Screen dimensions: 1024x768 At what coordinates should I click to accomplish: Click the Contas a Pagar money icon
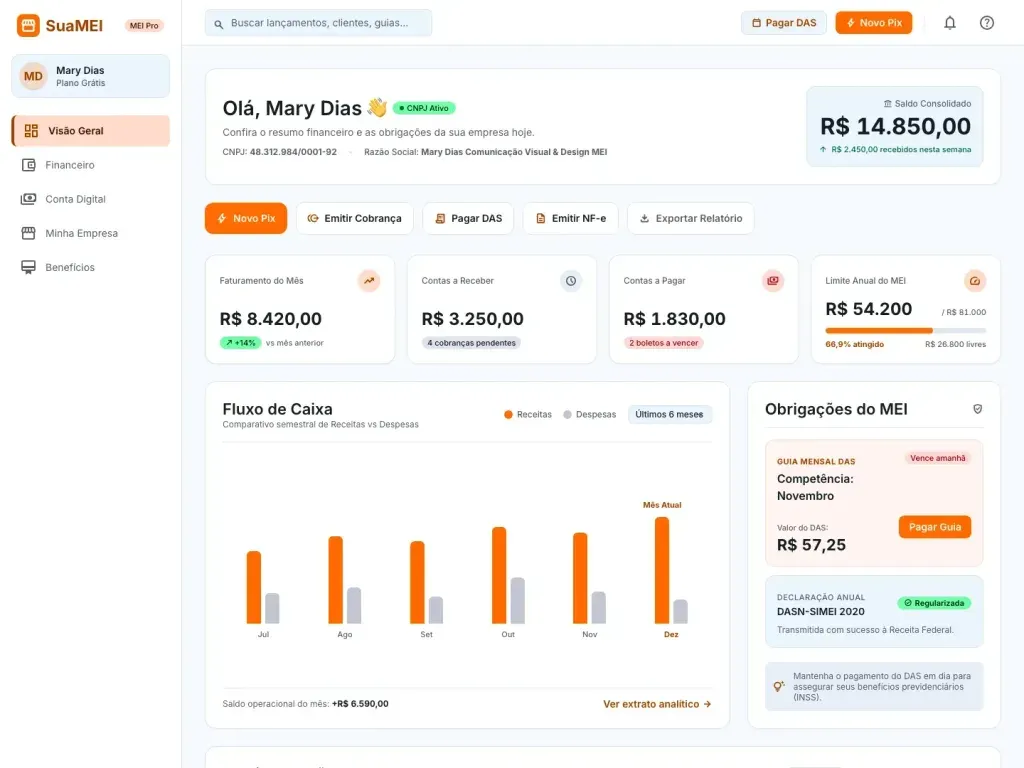point(773,281)
